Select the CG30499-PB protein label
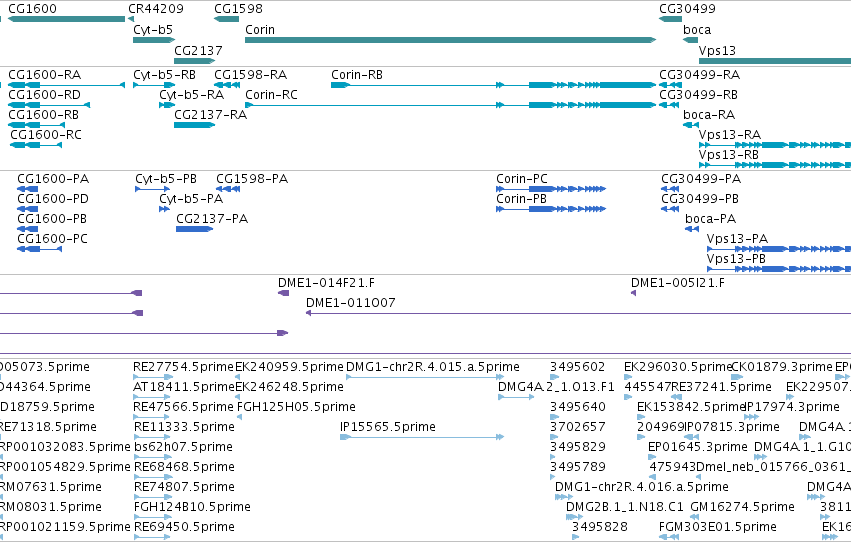 pos(700,199)
